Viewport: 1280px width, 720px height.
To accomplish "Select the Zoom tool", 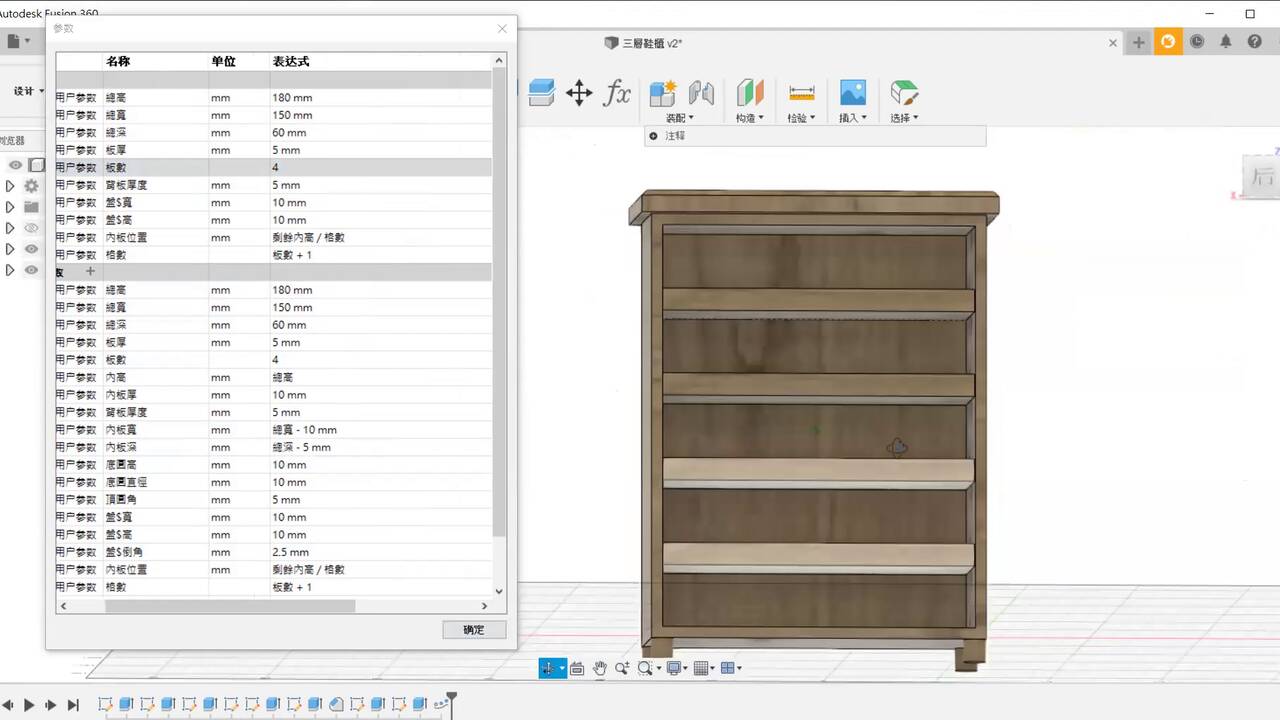I will (622, 669).
